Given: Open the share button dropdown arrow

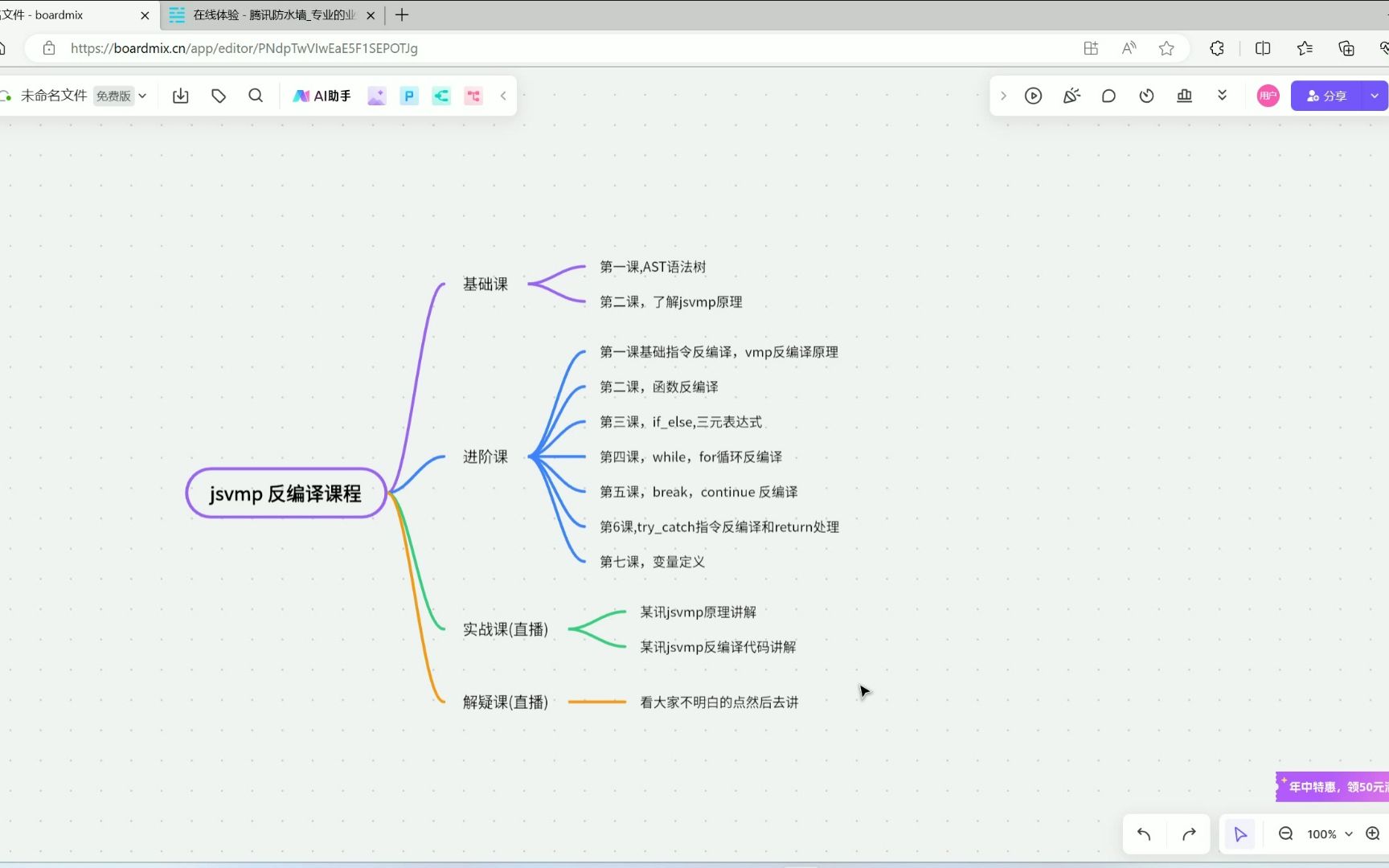Looking at the screenshot, I should 1375,96.
